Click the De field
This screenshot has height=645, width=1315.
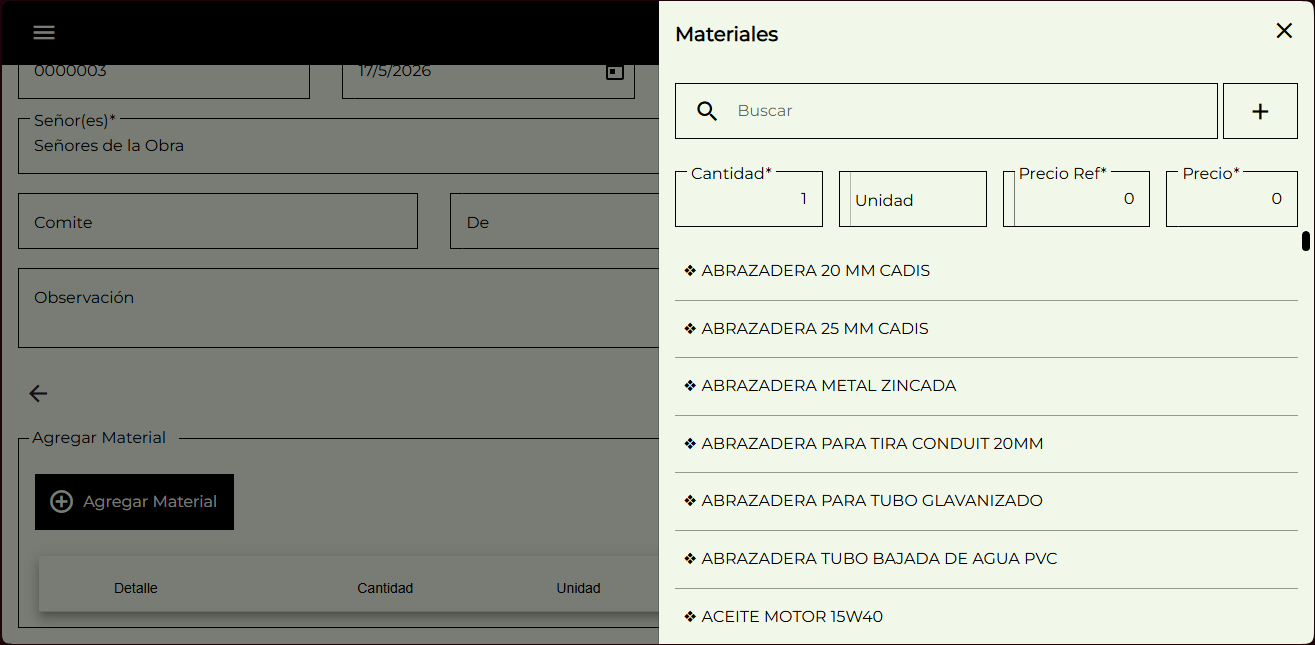pyautogui.click(x=554, y=221)
